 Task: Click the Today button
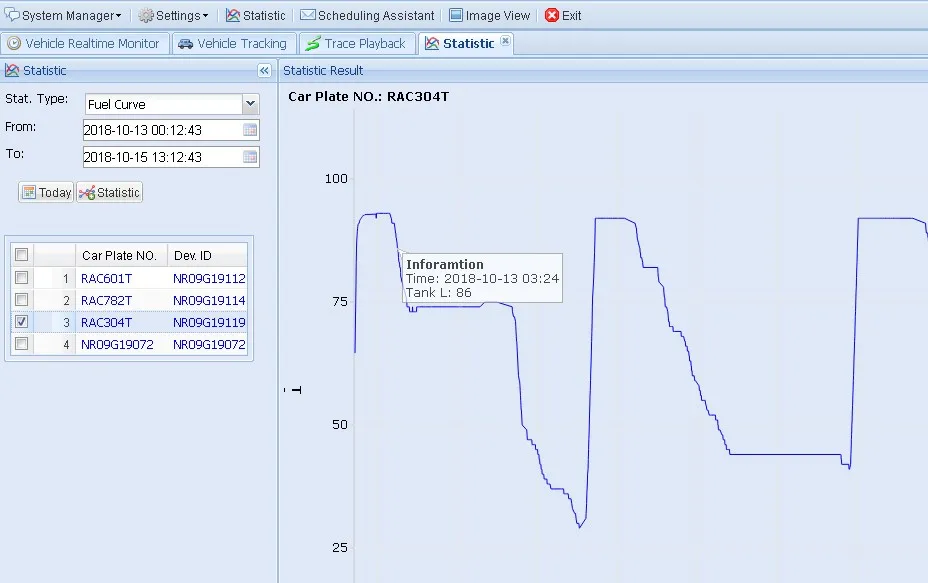[x=46, y=193]
